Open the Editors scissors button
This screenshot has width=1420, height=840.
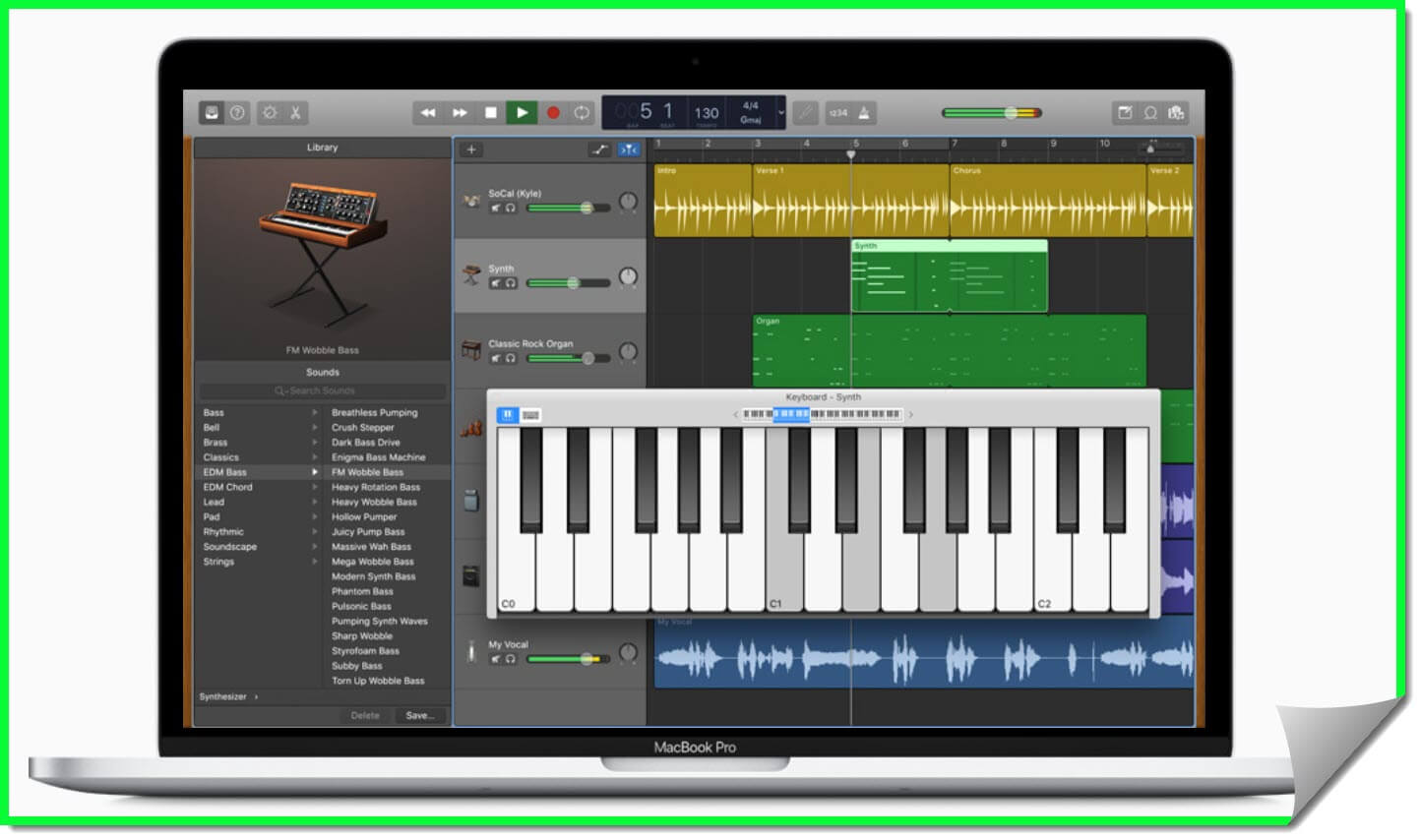pos(295,113)
